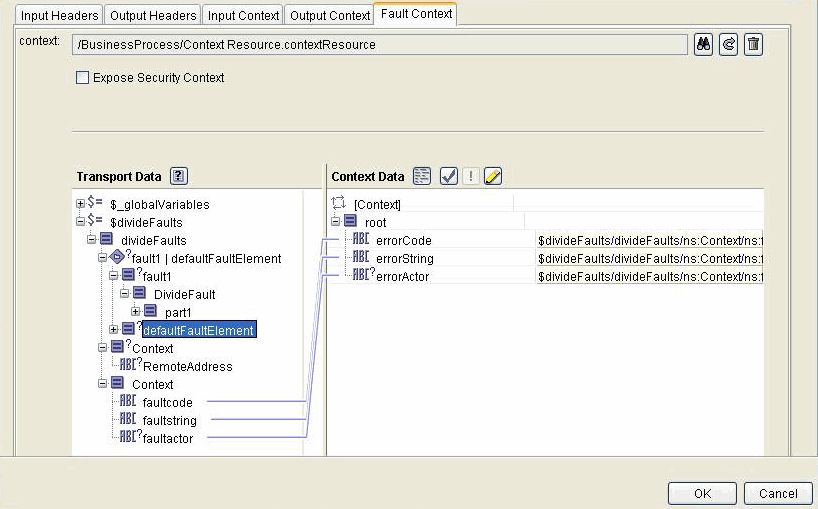Expand the part1 tree node

pyautogui.click(x=136, y=312)
